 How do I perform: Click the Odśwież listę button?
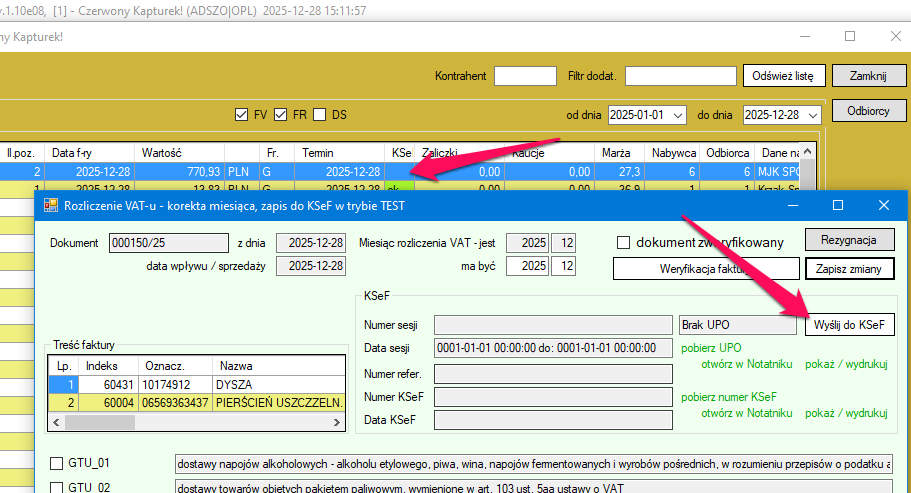783,76
